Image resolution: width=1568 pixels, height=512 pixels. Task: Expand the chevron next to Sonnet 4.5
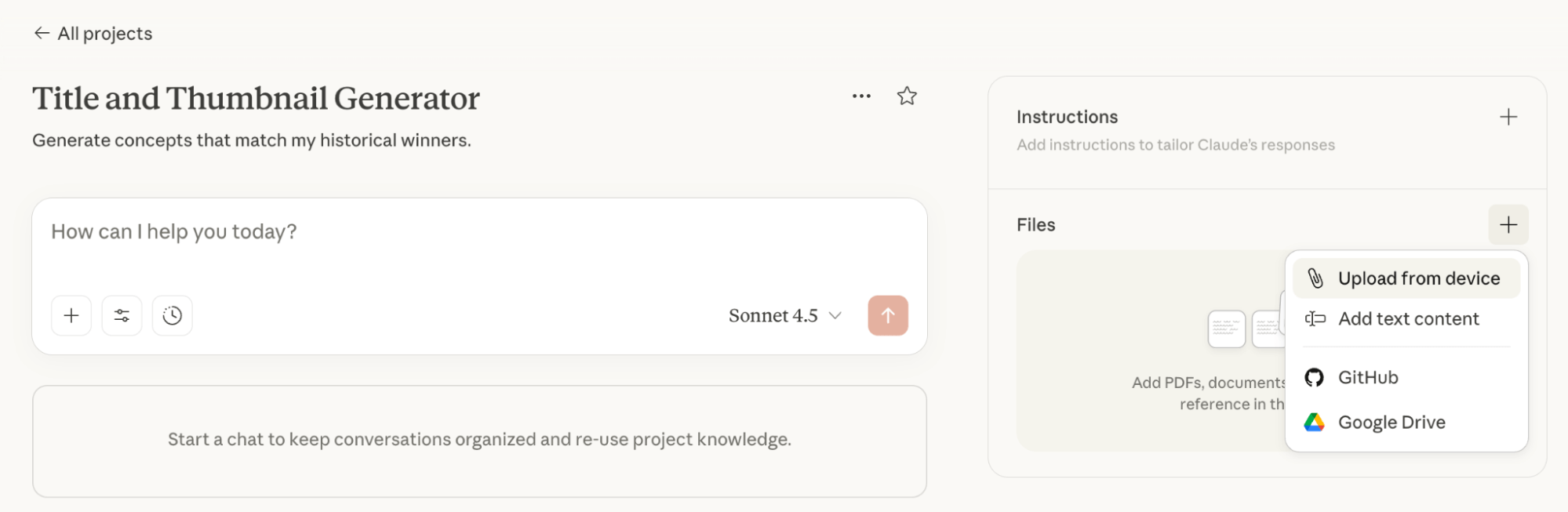pyautogui.click(x=835, y=316)
